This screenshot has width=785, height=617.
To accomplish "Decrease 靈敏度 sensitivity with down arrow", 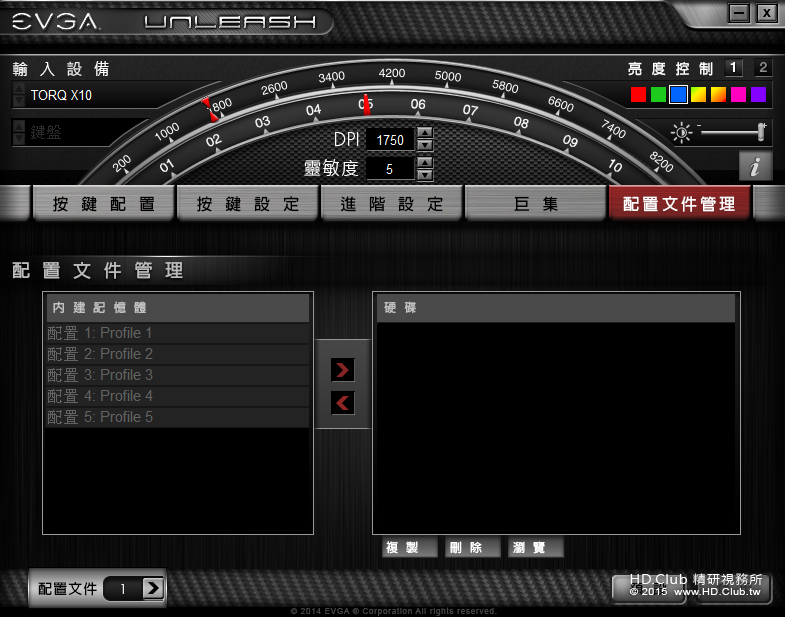I will coord(425,175).
